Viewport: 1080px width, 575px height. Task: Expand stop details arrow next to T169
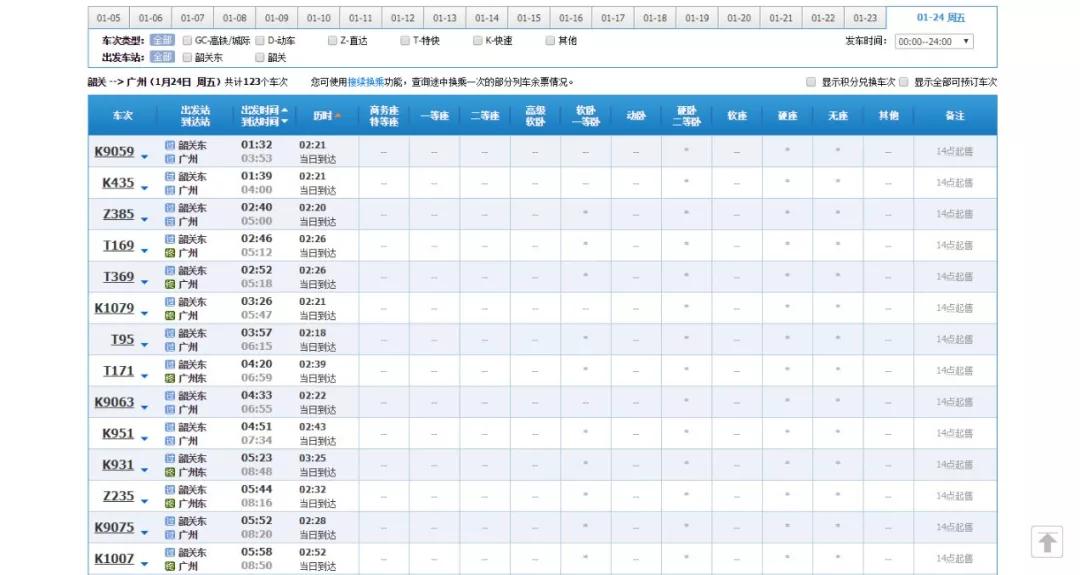point(145,251)
